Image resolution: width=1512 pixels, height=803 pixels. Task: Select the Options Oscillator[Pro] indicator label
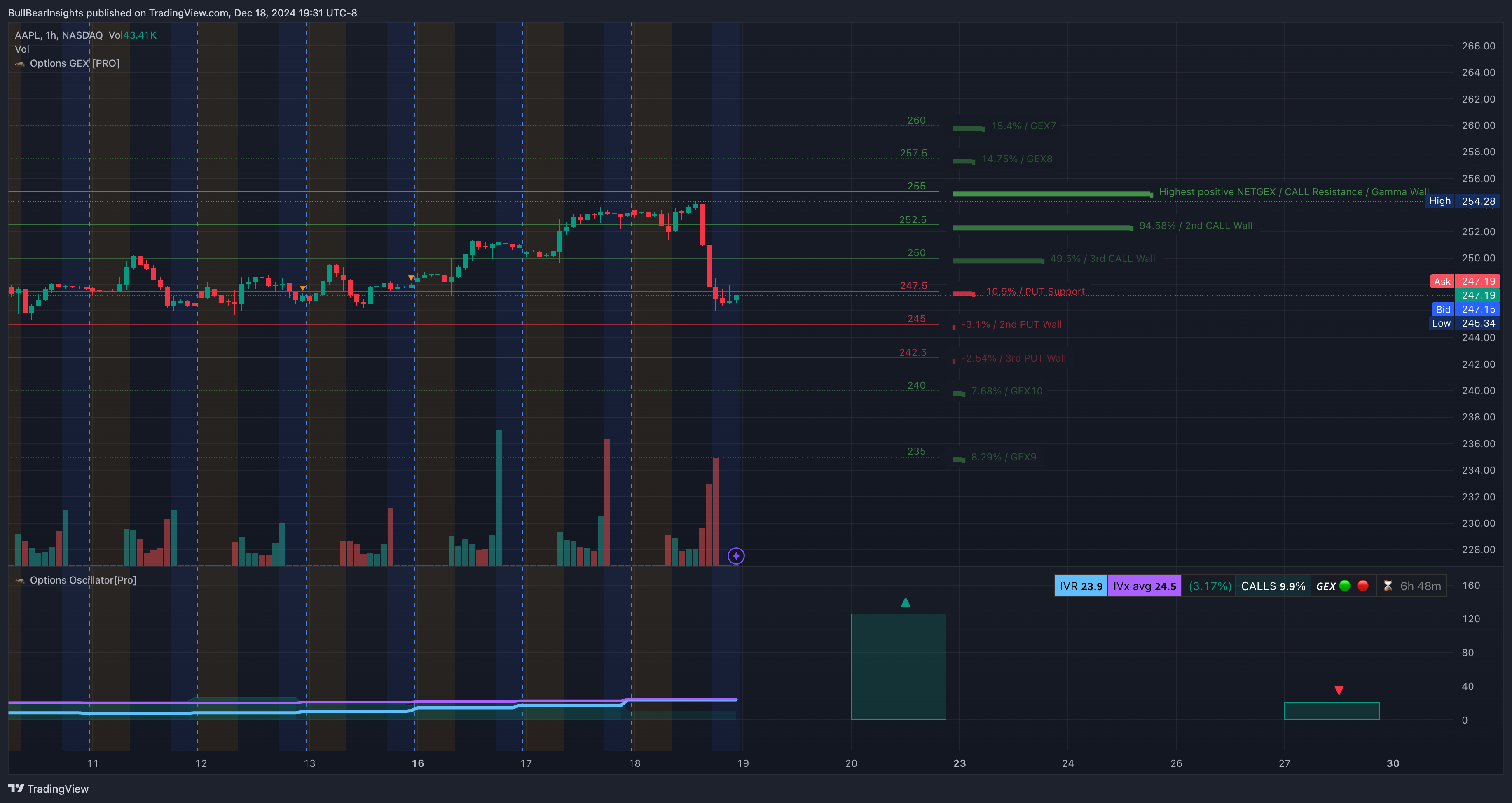[83, 580]
